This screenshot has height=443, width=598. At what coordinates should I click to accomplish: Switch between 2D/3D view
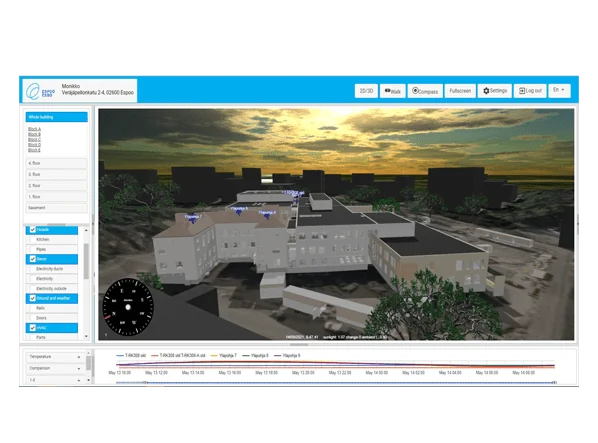(x=366, y=91)
